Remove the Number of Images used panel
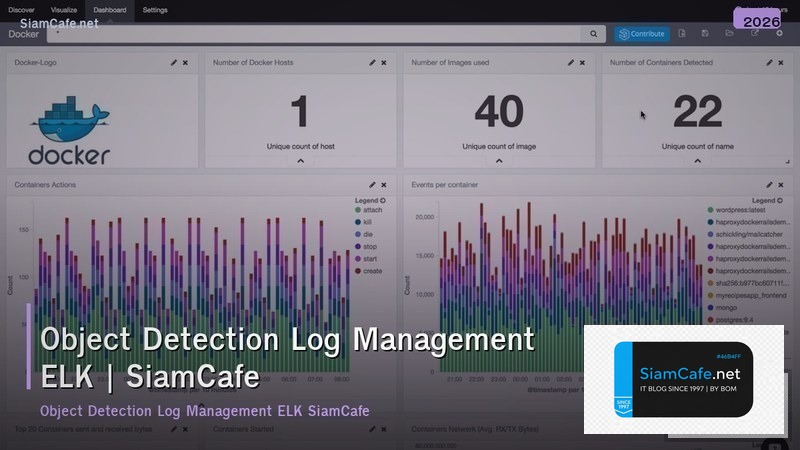Viewport: 800px width, 450px height. [x=582, y=63]
